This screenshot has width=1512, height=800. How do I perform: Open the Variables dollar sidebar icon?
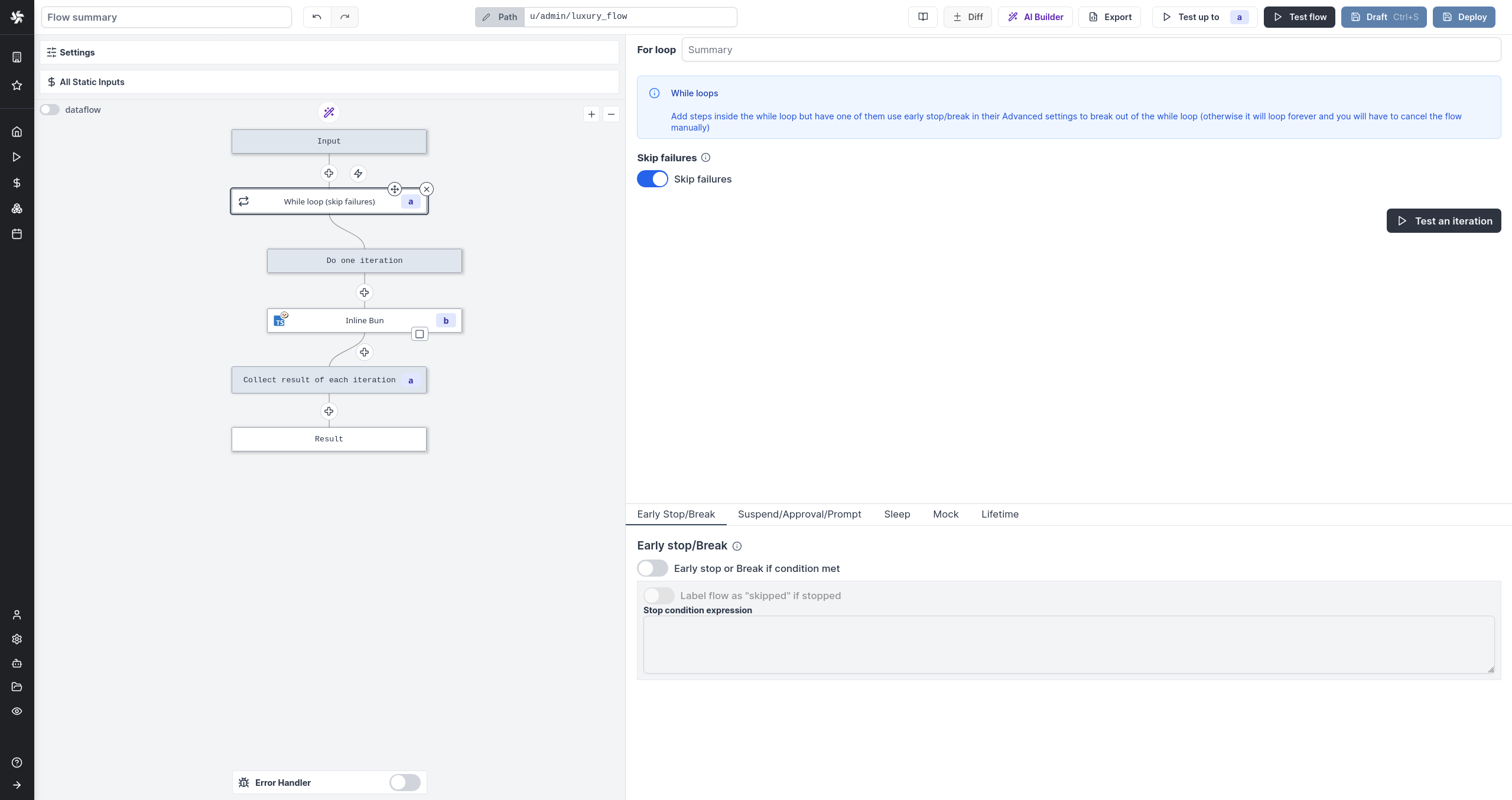(x=17, y=183)
